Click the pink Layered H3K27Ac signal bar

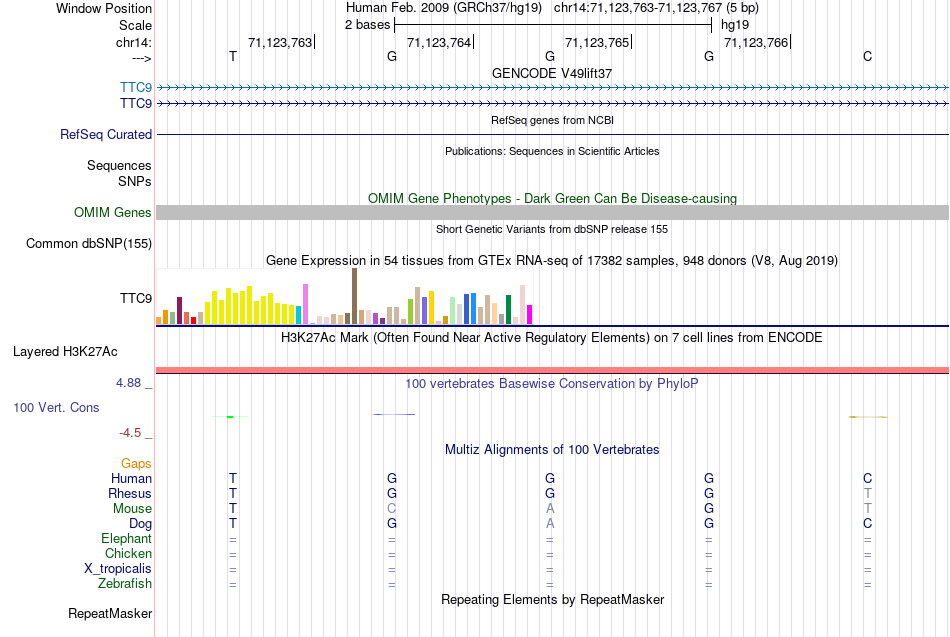tap(553, 370)
